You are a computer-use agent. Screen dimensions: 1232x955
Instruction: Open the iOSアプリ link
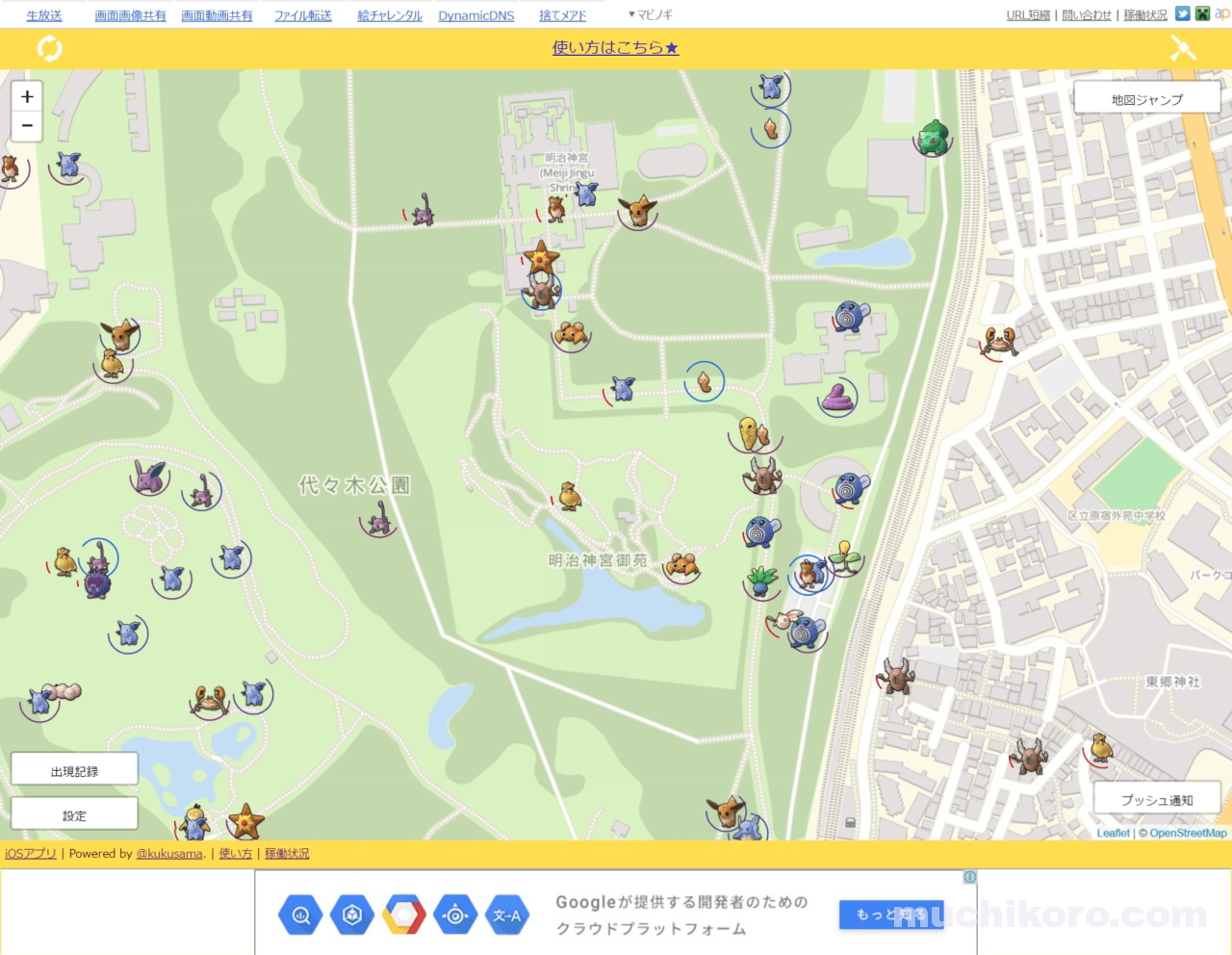[x=31, y=853]
